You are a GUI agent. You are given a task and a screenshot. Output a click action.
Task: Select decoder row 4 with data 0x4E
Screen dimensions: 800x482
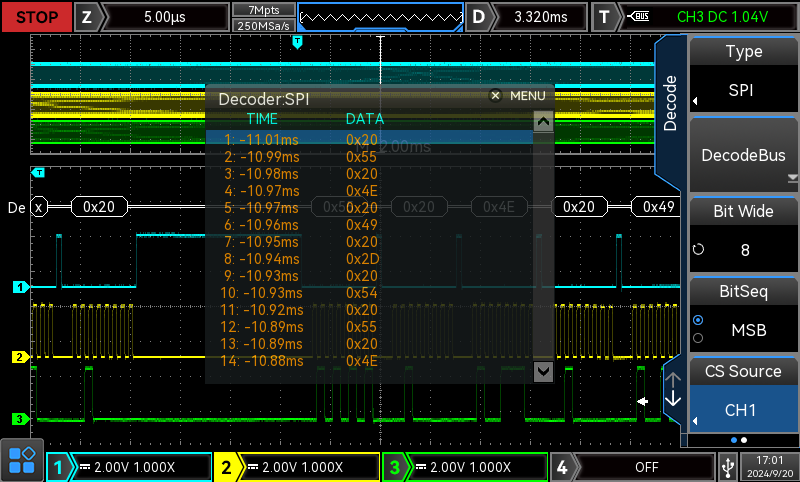[369, 191]
